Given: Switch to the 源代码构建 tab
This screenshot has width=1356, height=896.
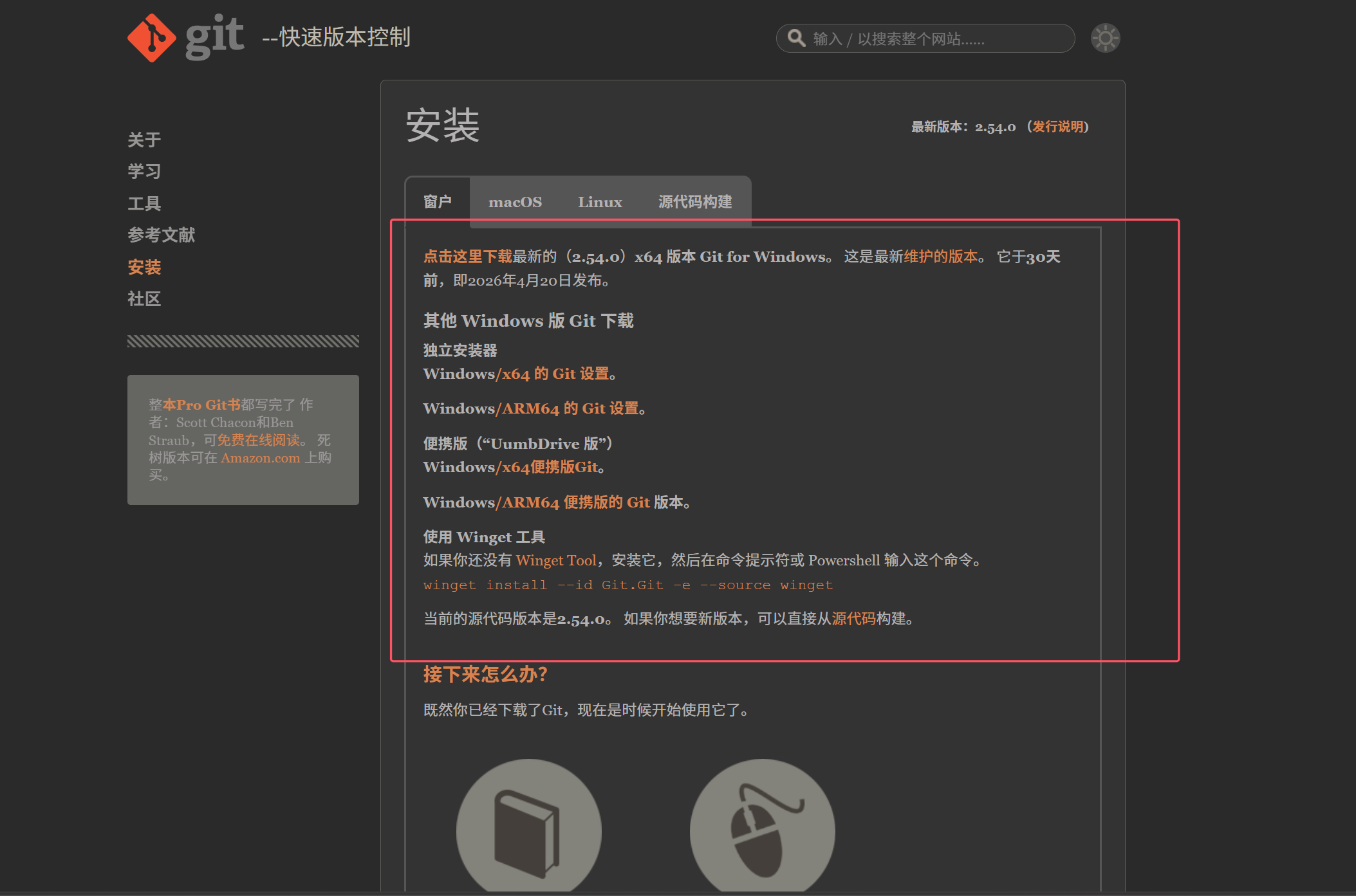Looking at the screenshot, I should pyautogui.click(x=695, y=202).
